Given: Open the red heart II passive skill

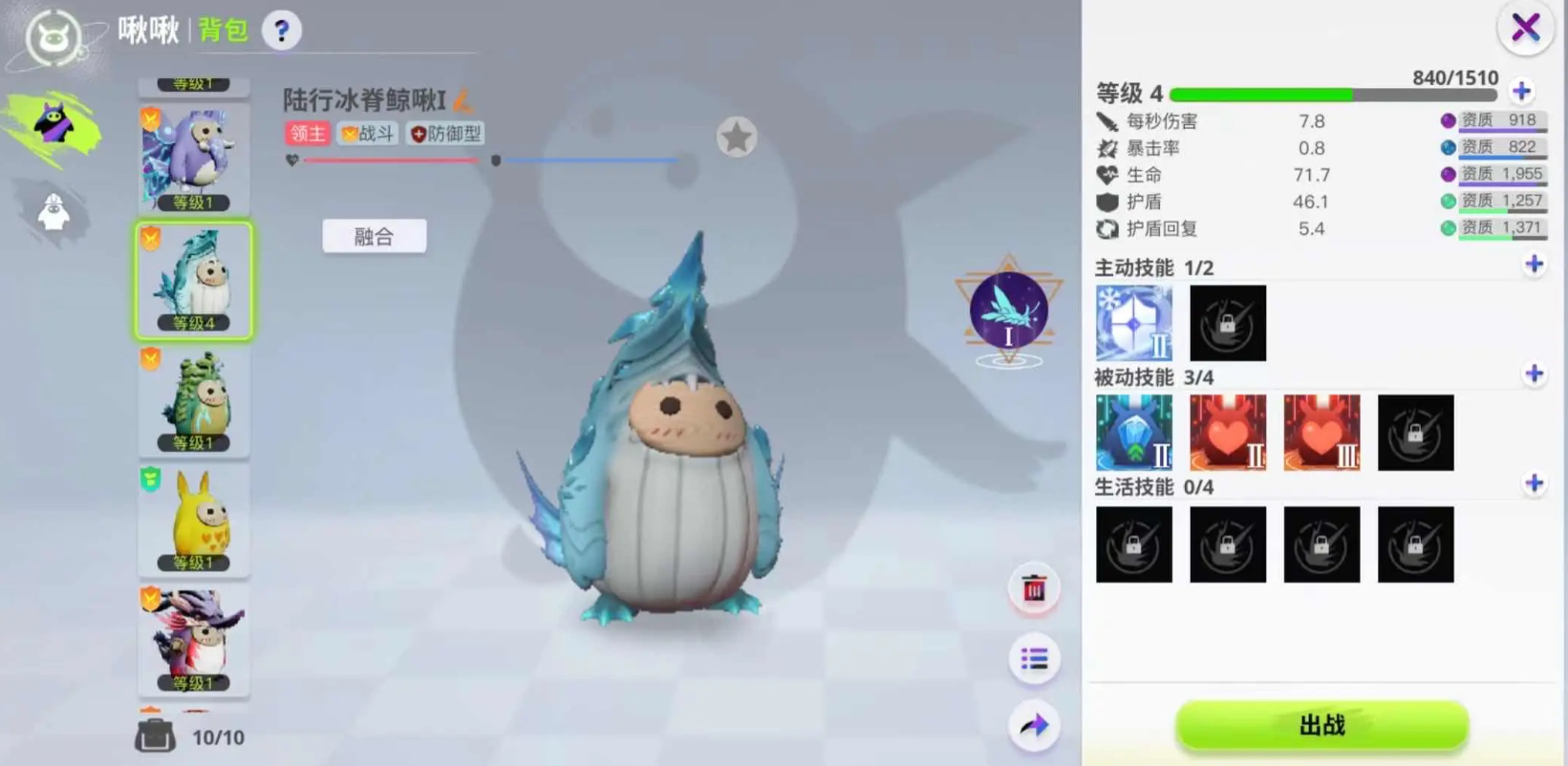Looking at the screenshot, I should click(1228, 433).
